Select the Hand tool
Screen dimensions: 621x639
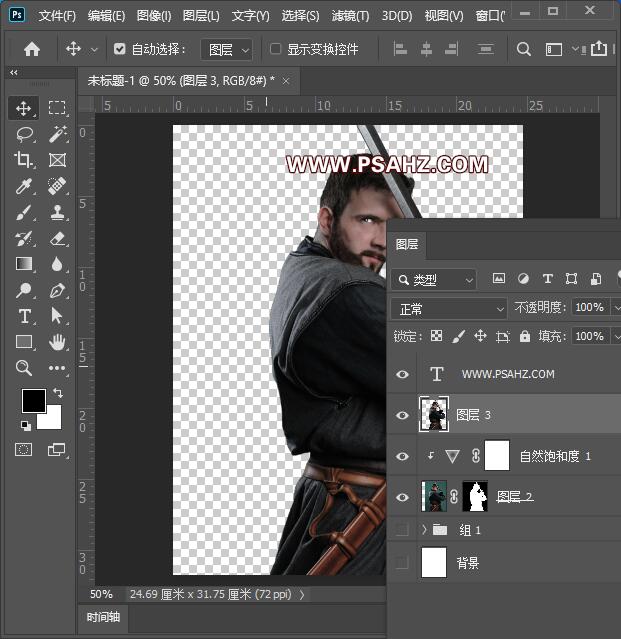57,342
